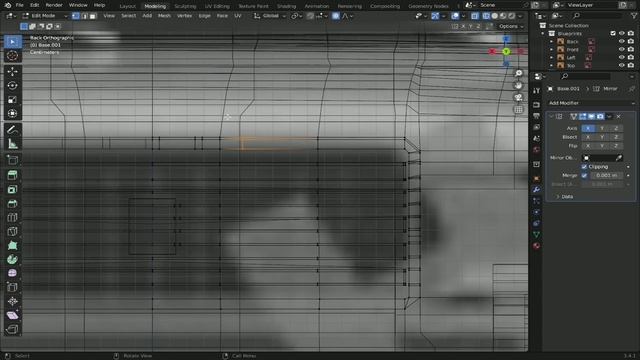The width and height of the screenshot is (640, 360).
Task: Switch to the Sculpting workspace tab
Action: click(185, 6)
